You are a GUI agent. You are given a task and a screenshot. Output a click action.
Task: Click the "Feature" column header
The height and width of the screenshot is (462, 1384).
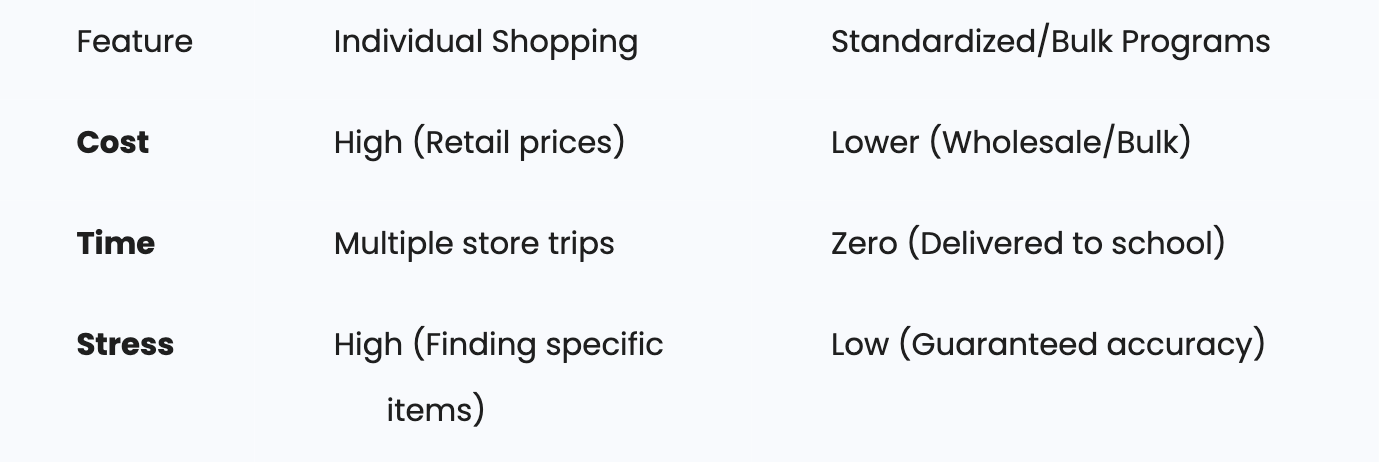[x=135, y=42]
